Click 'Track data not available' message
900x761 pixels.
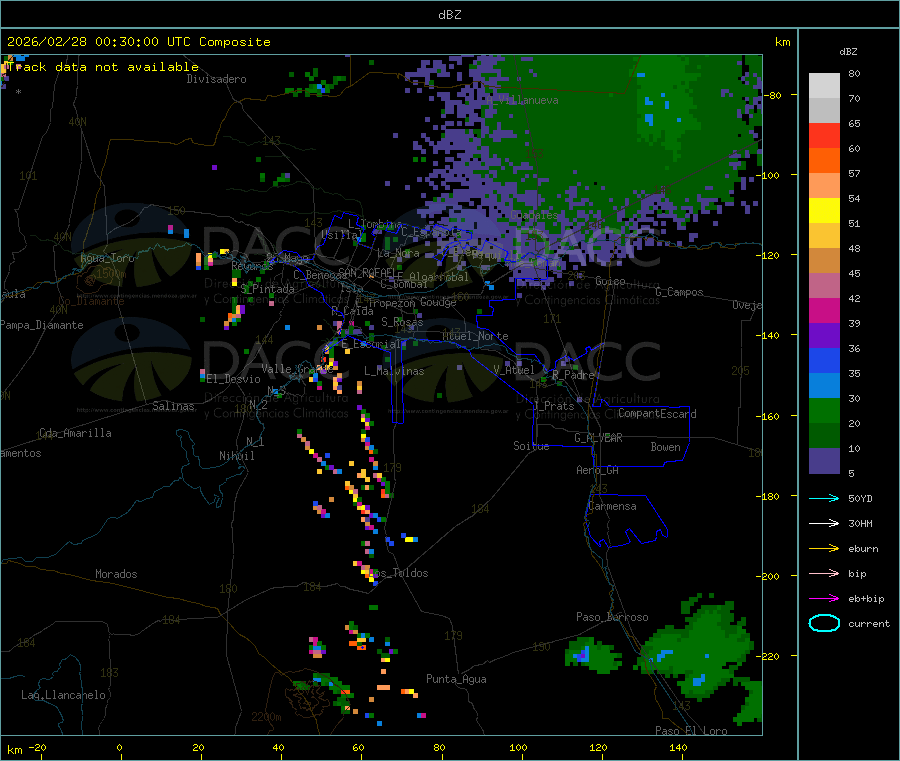[103, 67]
